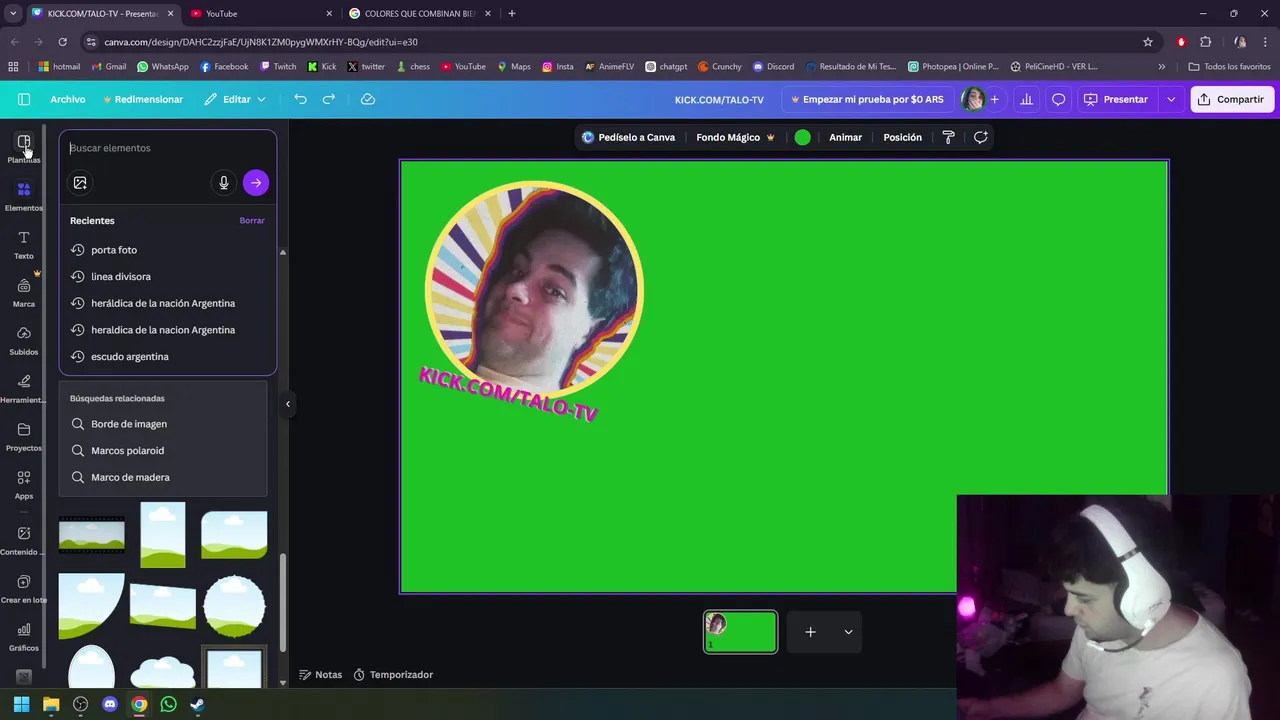Click the Buscar elementos search field
Image resolution: width=1280 pixels, height=720 pixels.
pyautogui.click(x=168, y=148)
